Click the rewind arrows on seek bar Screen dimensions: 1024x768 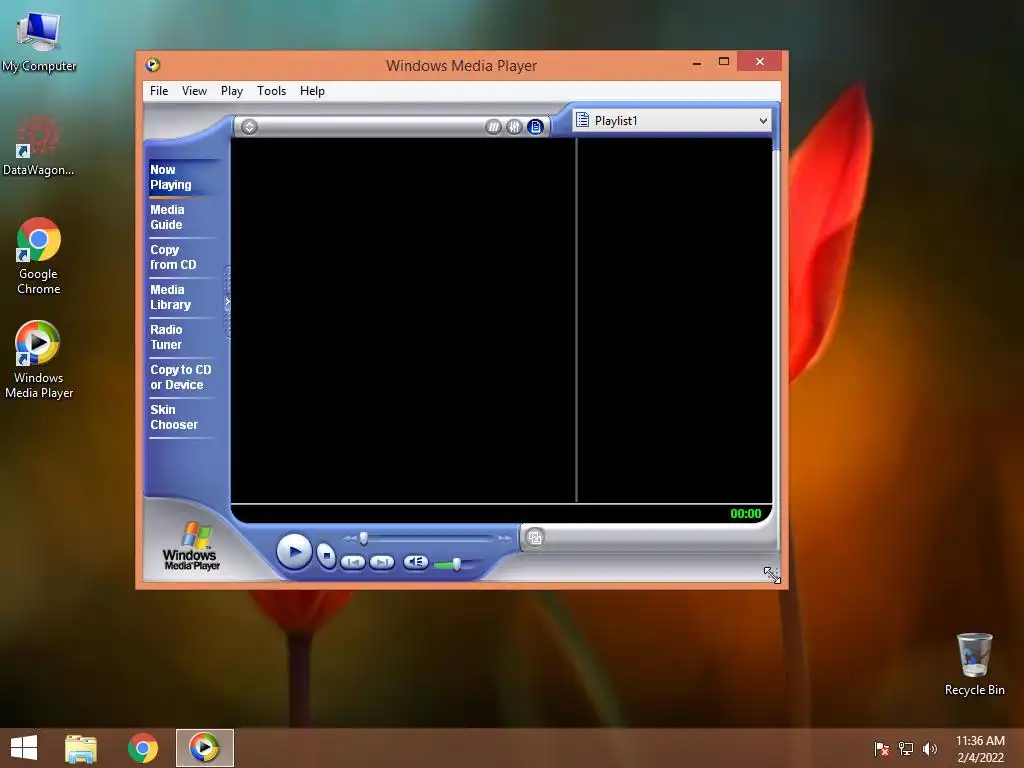[x=350, y=539]
